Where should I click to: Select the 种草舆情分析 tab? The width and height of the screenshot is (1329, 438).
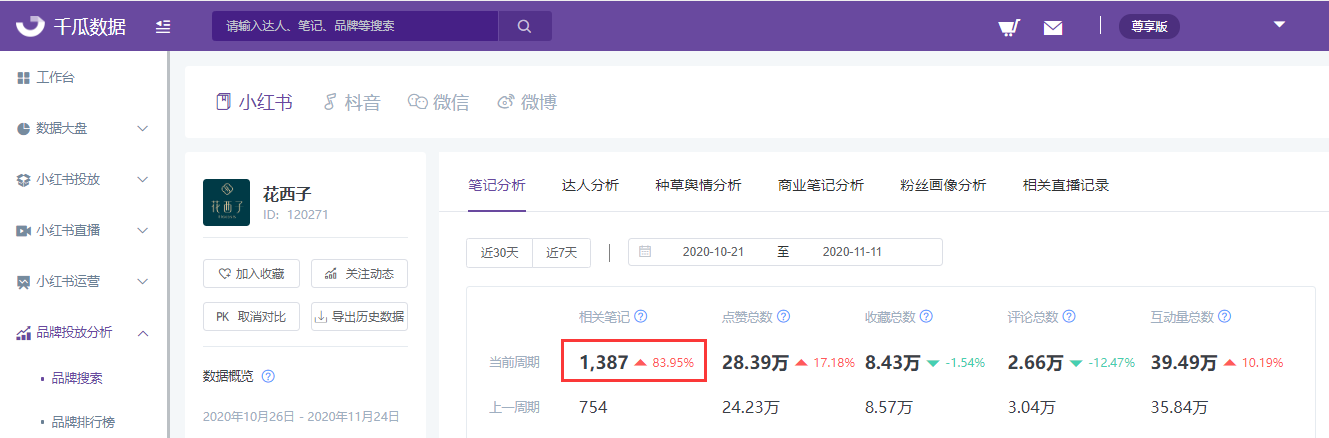click(698, 185)
